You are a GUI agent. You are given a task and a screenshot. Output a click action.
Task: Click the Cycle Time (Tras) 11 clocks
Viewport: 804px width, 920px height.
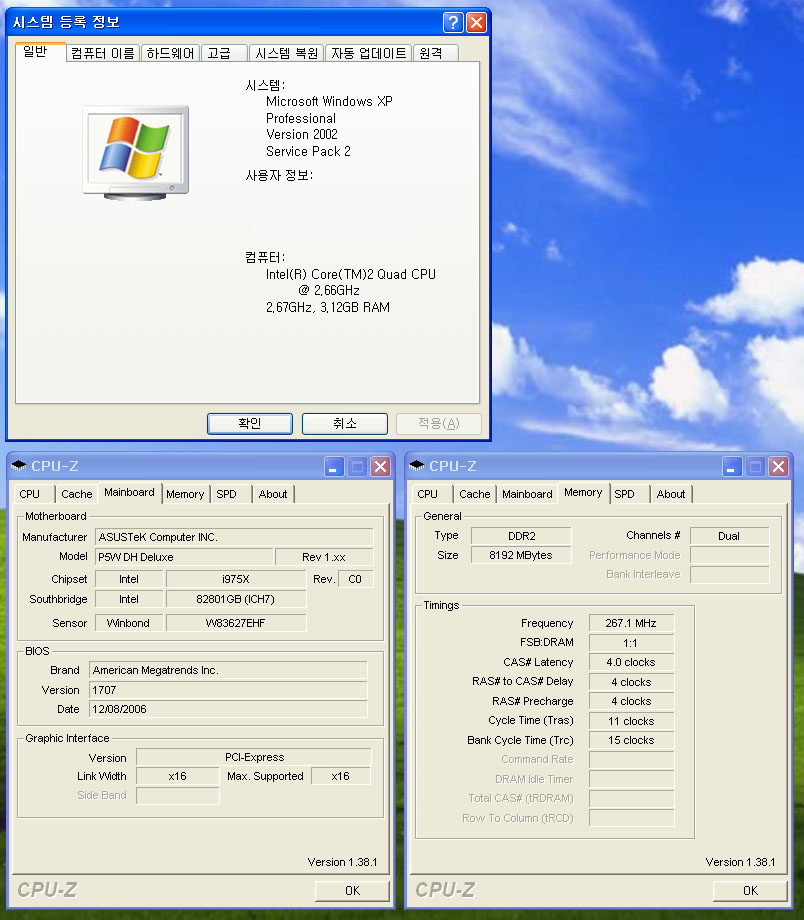tap(631, 721)
